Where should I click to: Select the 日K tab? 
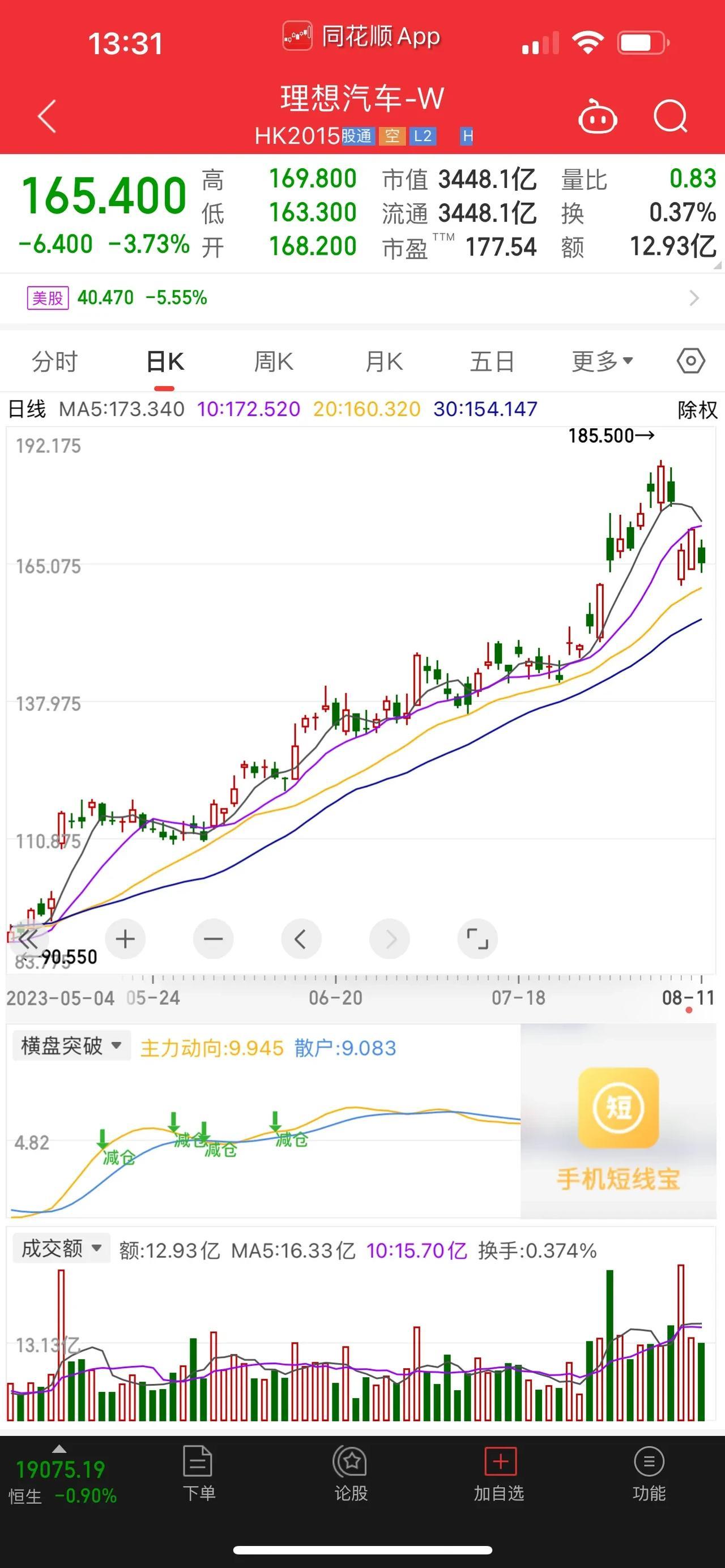pos(164,362)
